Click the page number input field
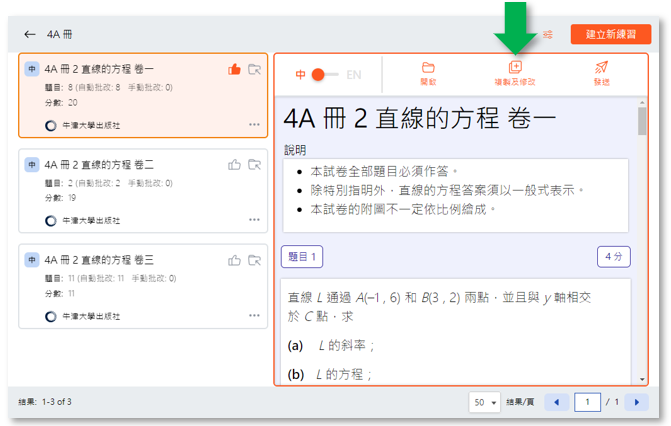 point(587,402)
